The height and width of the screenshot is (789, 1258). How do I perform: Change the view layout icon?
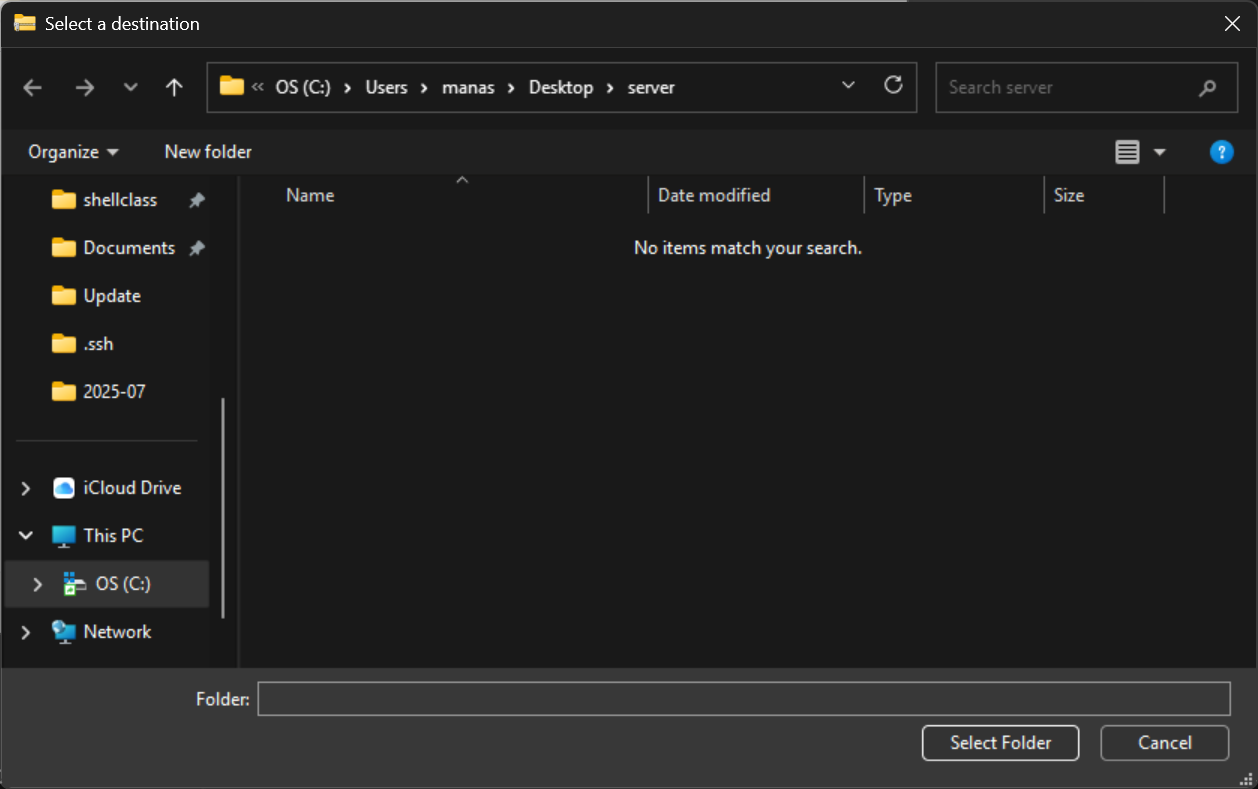pos(1127,152)
